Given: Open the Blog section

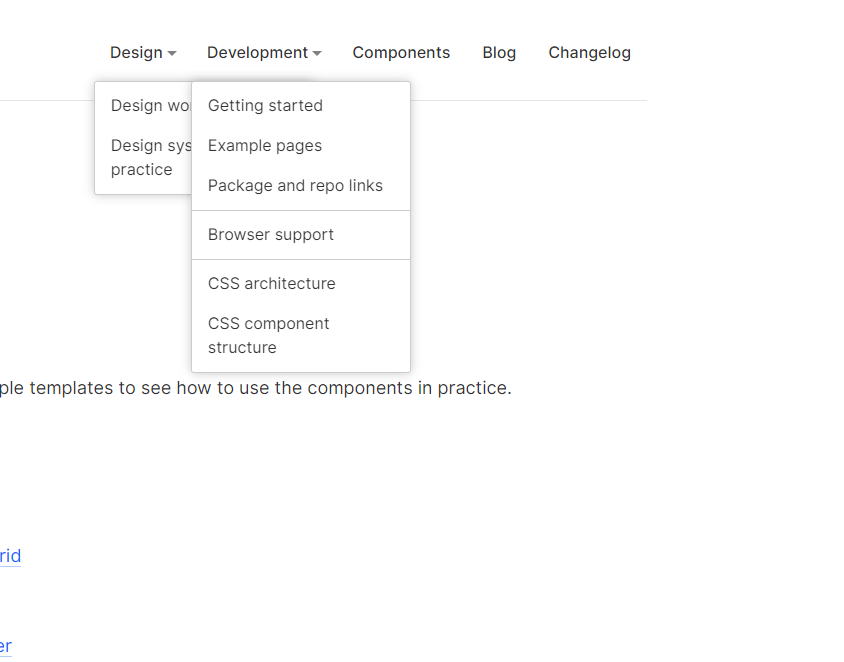Looking at the screenshot, I should 499,53.
